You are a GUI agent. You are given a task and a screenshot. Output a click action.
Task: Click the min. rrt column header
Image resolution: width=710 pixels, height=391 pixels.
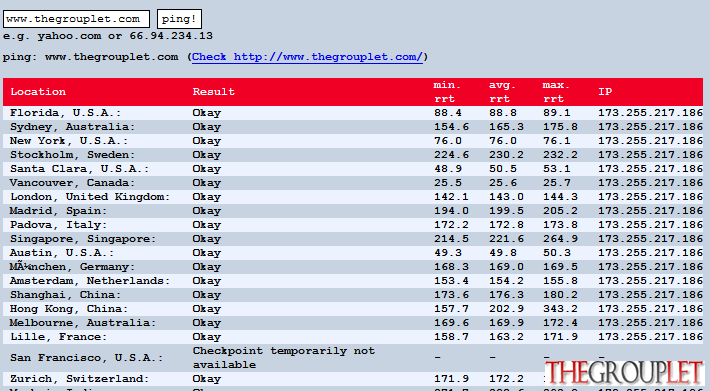coord(447,92)
